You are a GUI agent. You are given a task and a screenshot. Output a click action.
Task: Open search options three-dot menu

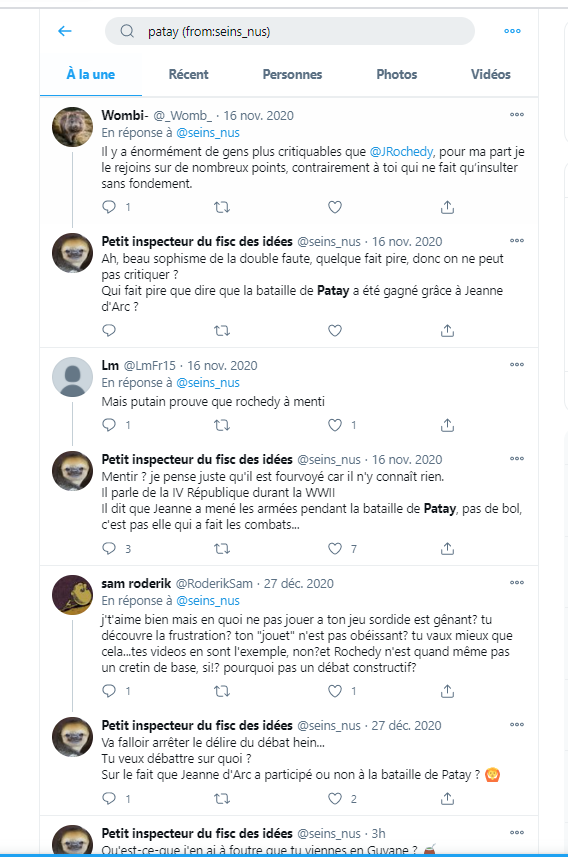(512, 31)
